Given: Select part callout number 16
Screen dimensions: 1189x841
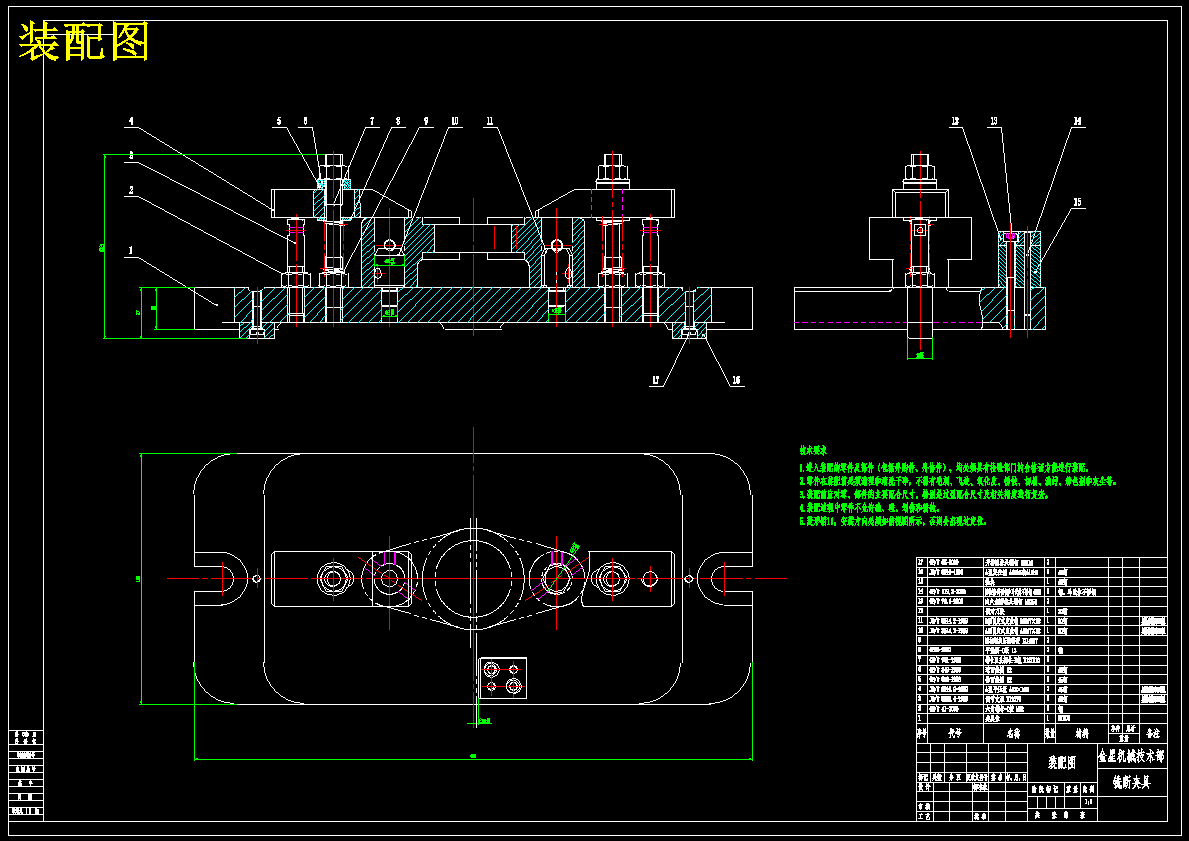Looking at the screenshot, I should (x=736, y=381).
